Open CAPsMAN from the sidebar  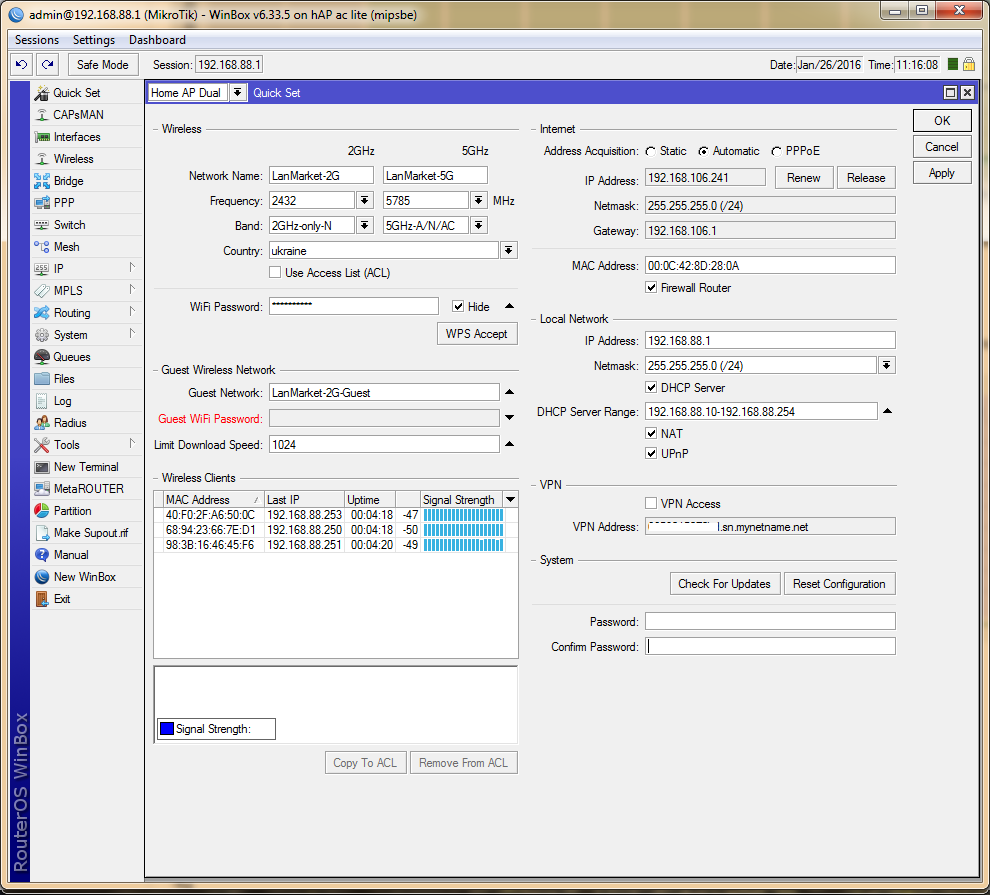77,115
